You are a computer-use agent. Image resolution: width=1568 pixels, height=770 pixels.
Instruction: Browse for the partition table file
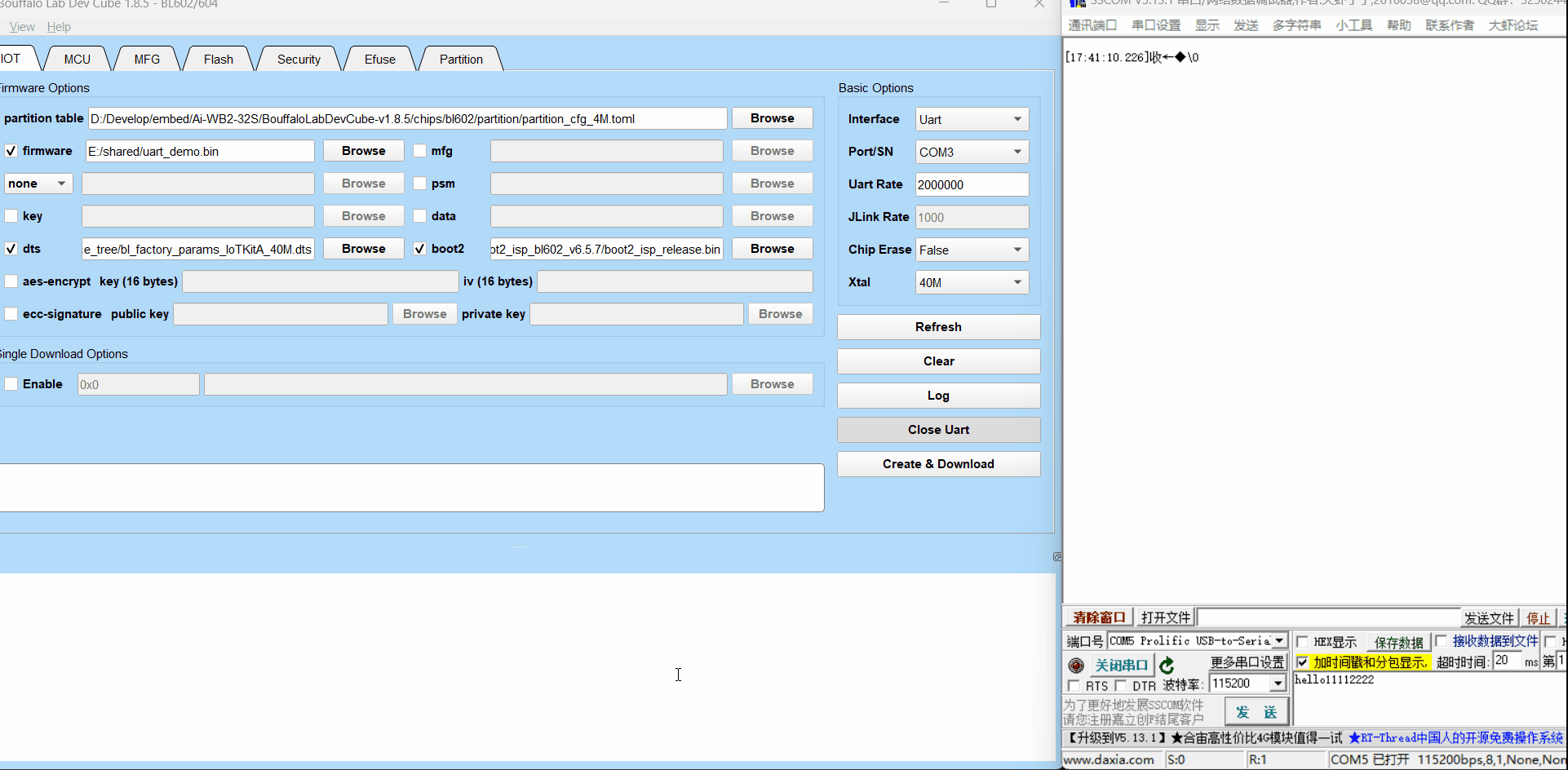773,118
